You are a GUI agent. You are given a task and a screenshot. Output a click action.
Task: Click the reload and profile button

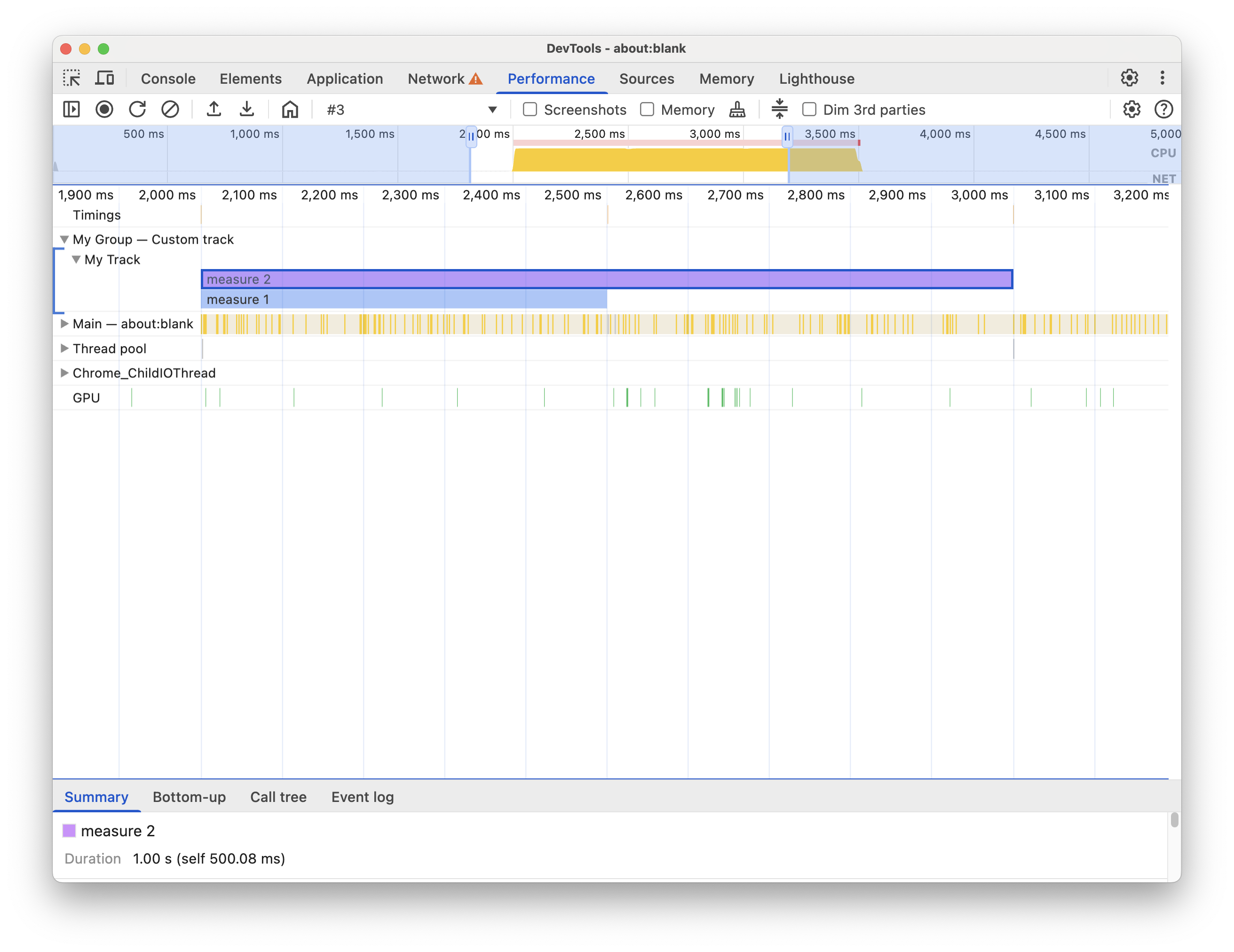(x=137, y=108)
